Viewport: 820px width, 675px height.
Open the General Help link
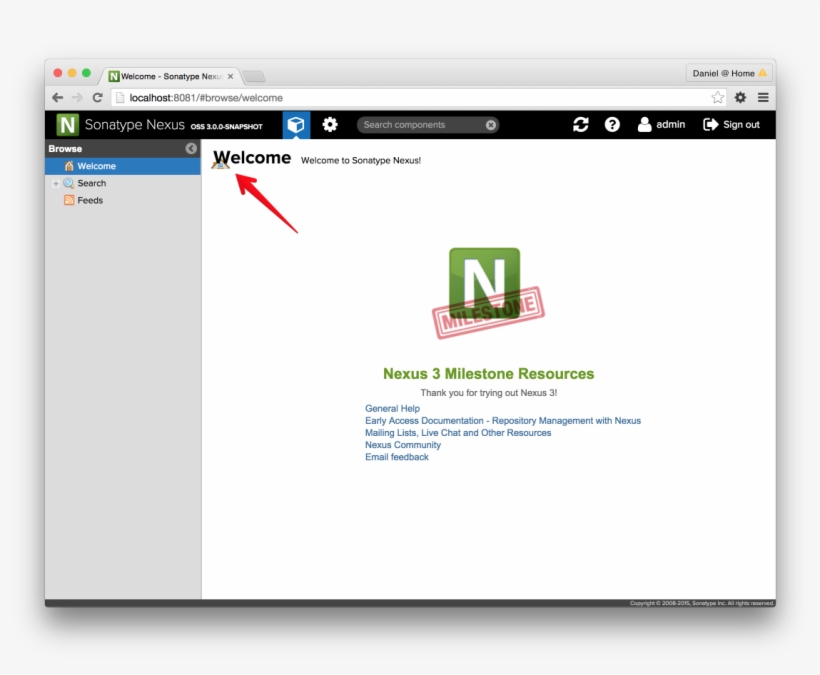coord(392,408)
